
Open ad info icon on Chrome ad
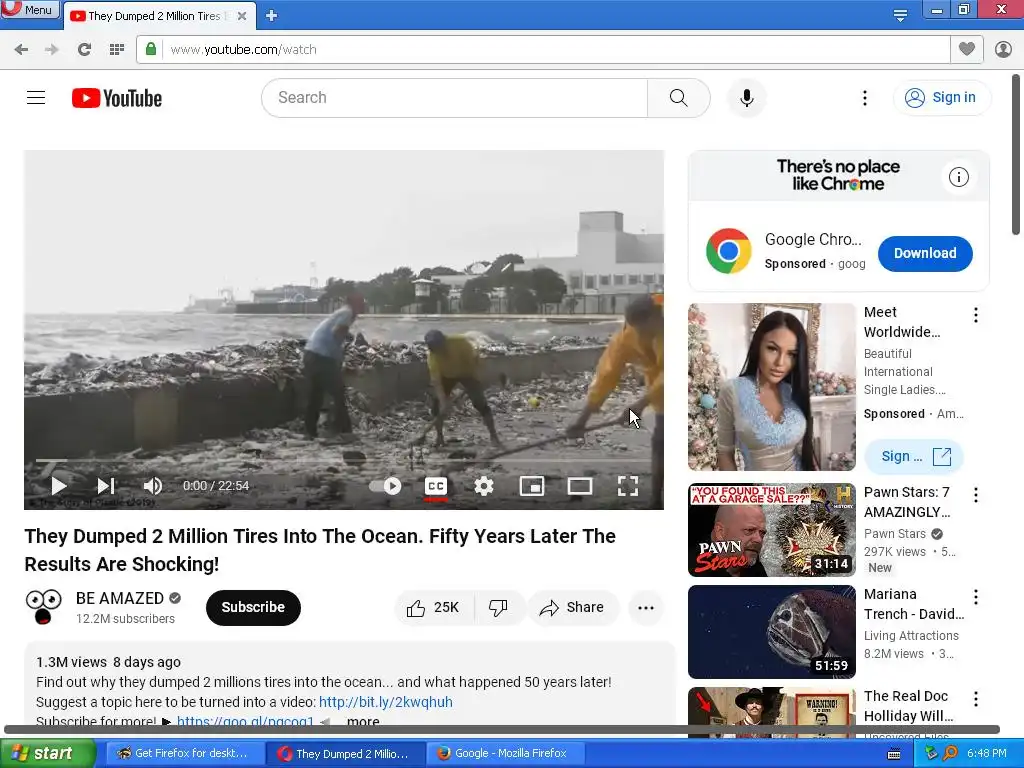(959, 177)
